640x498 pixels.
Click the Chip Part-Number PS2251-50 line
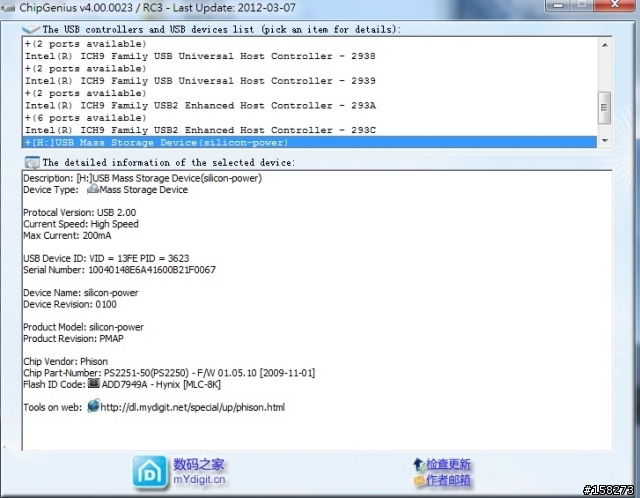point(169,373)
